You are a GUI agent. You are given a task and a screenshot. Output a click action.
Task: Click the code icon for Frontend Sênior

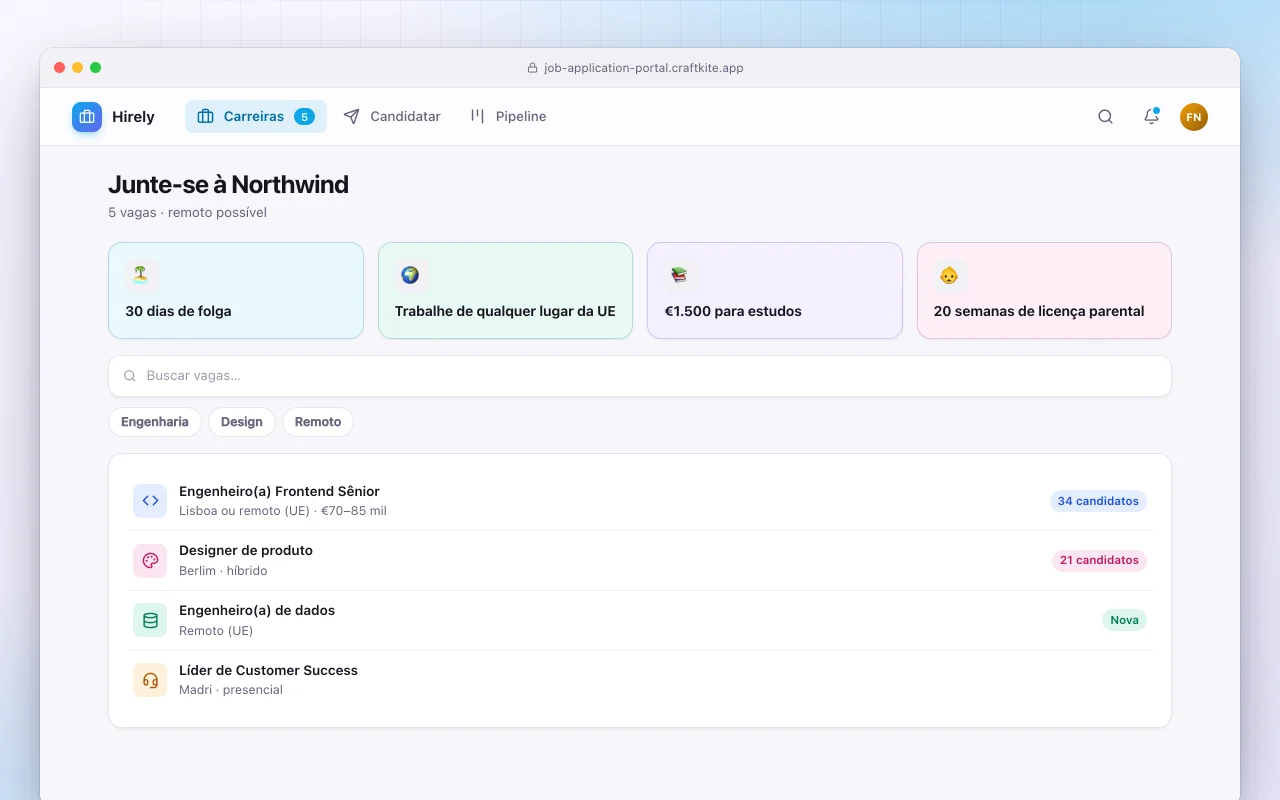[x=150, y=501]
